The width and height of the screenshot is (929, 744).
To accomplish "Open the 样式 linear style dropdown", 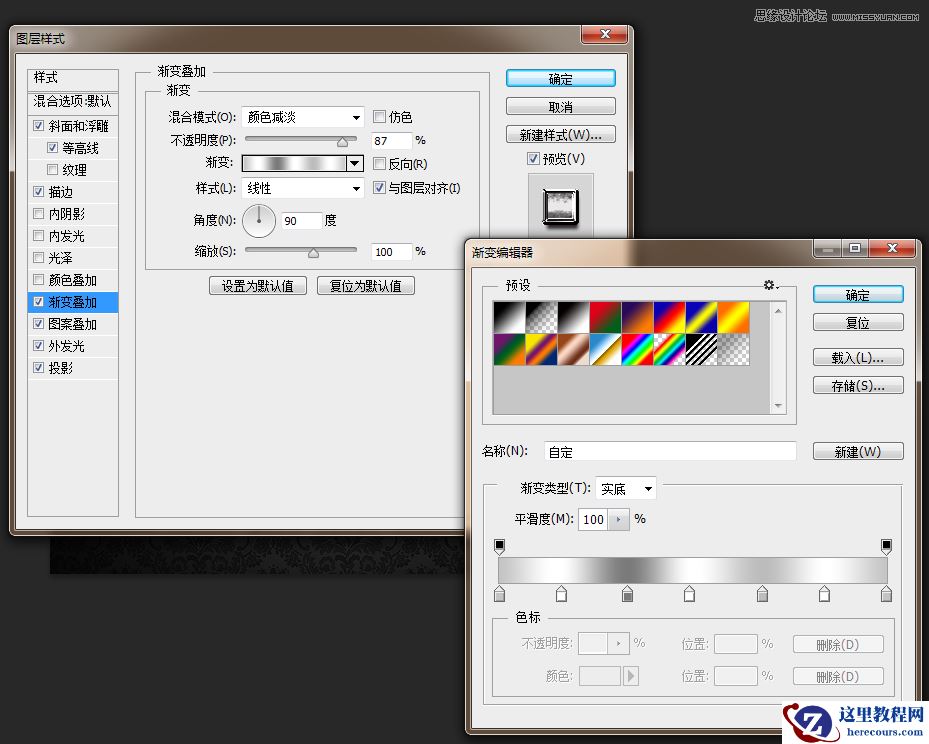I will (x=302, y=188).
